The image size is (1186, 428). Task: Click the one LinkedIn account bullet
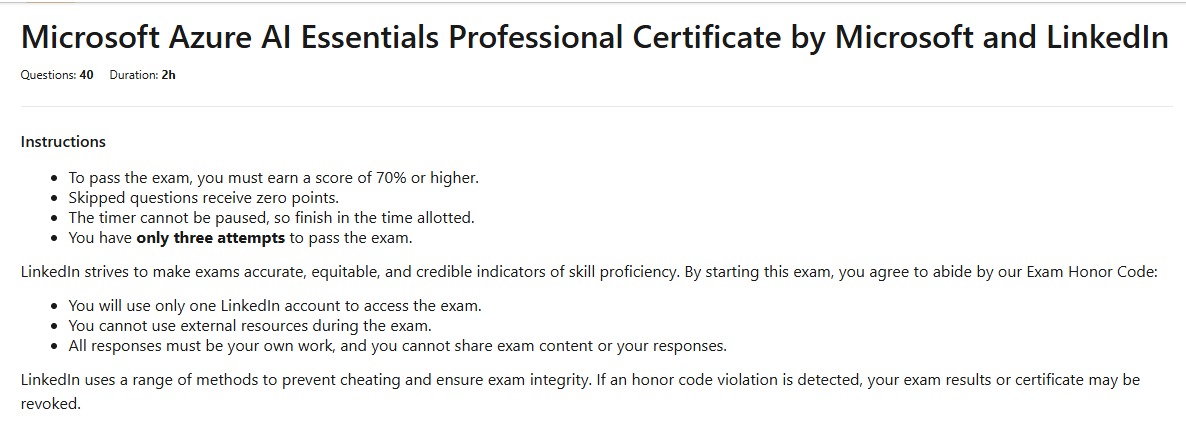point(274,306)
